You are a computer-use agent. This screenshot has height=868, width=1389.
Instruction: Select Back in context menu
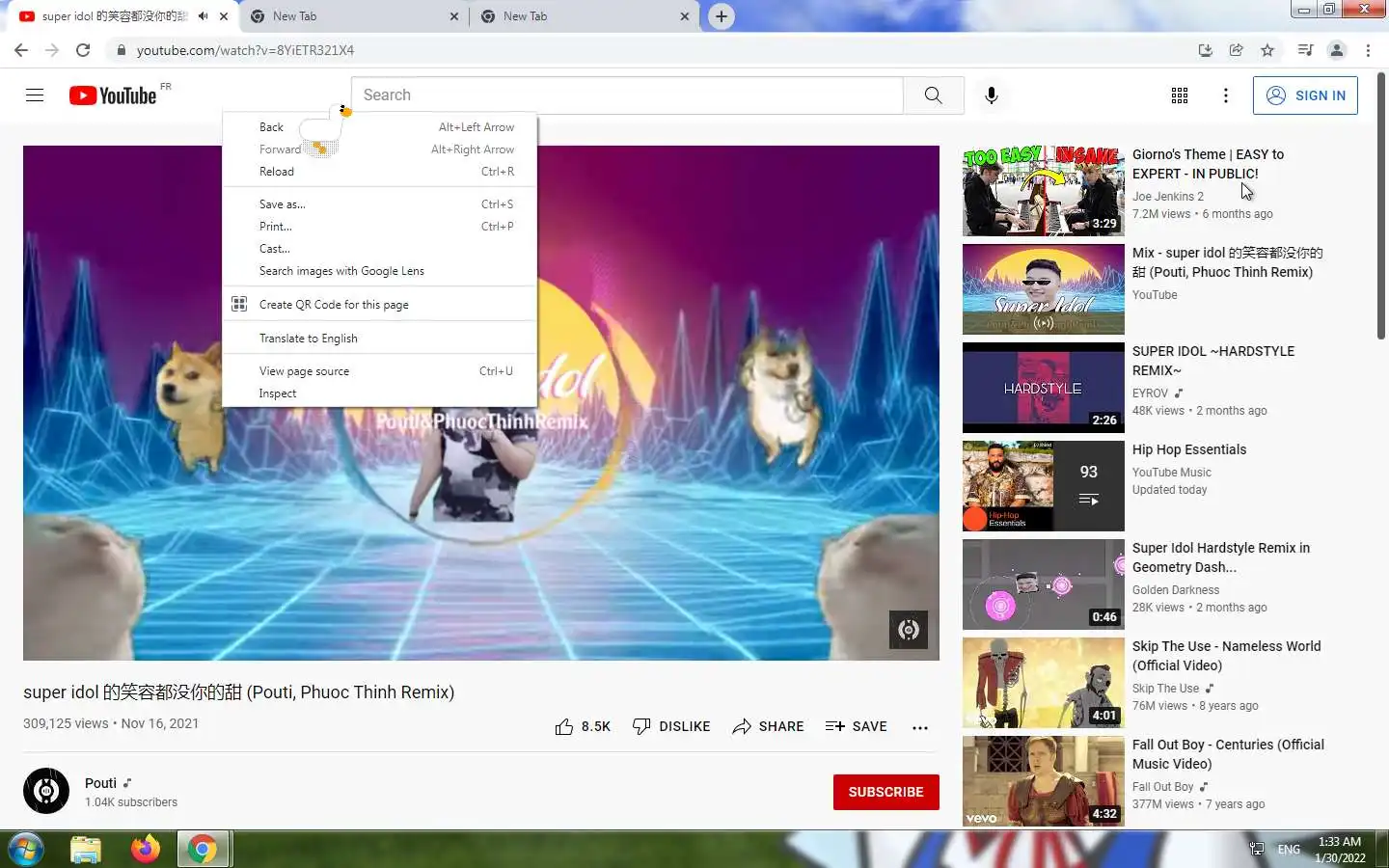[x=379, y=127]
